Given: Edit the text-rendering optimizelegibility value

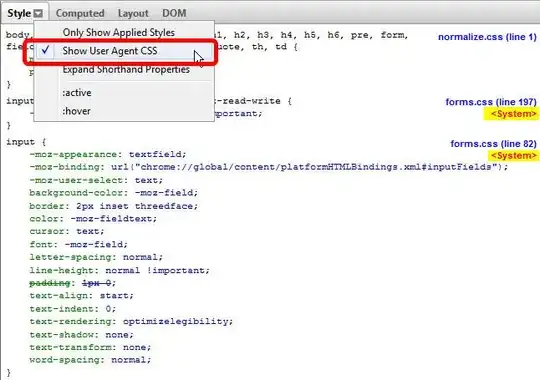Looking at the screenshot, I should (x=176, y=321).
